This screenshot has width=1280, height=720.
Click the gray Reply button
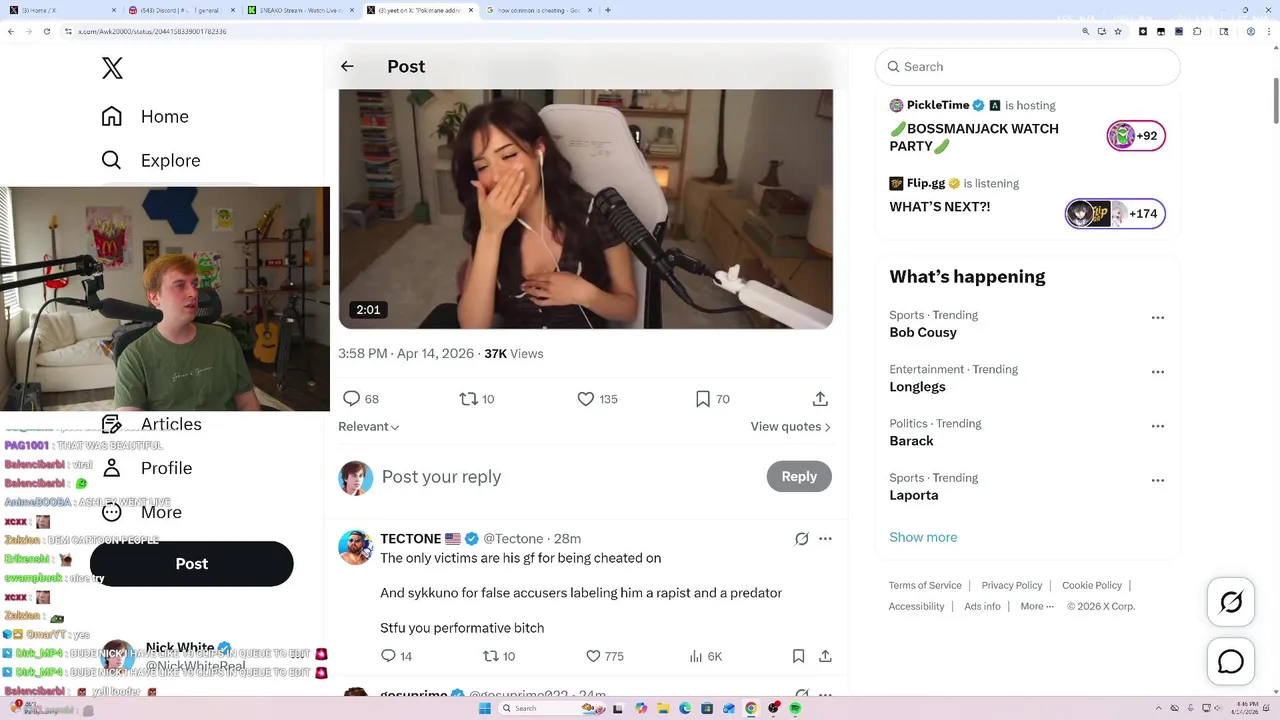click(x=799, y=476)
